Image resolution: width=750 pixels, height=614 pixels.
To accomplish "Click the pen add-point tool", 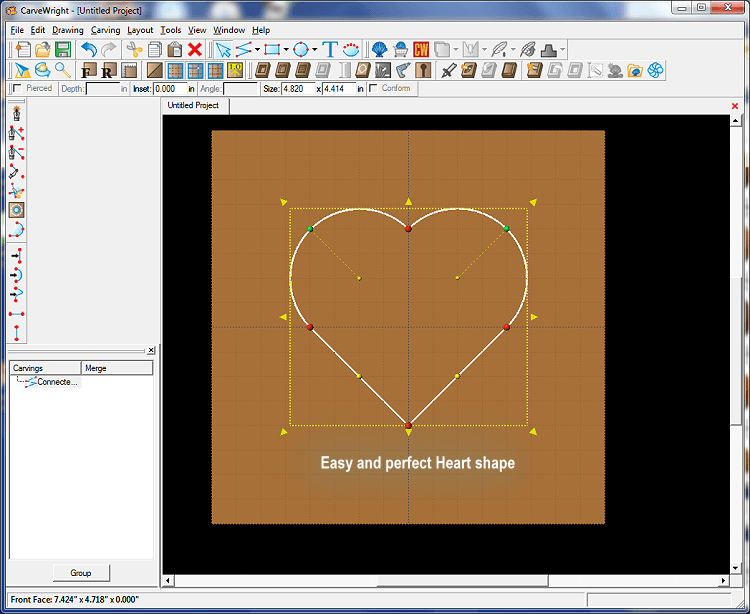I will point(16,133).
